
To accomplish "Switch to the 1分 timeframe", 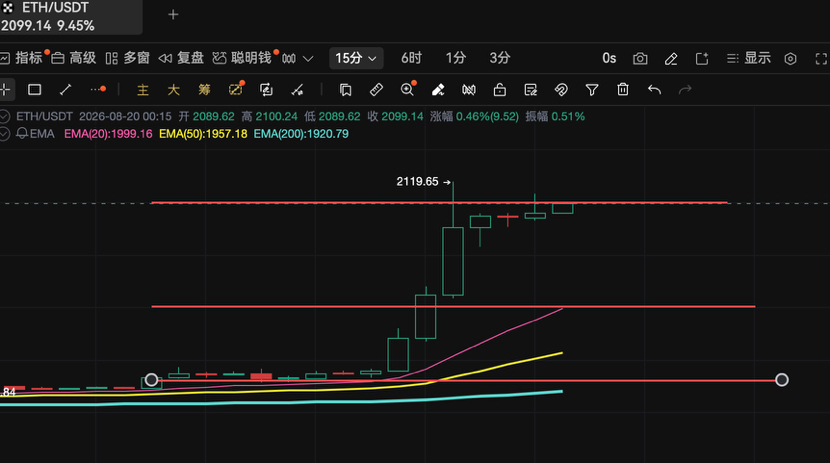I will (x=455, y=58).
